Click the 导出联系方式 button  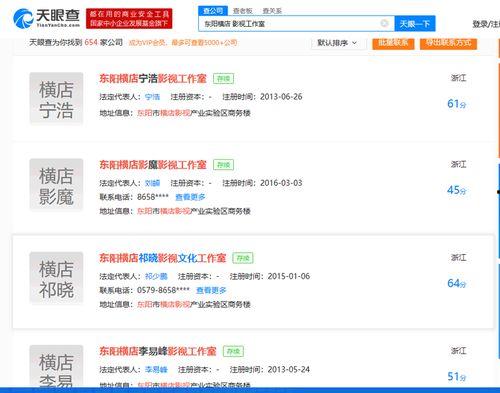448,43
